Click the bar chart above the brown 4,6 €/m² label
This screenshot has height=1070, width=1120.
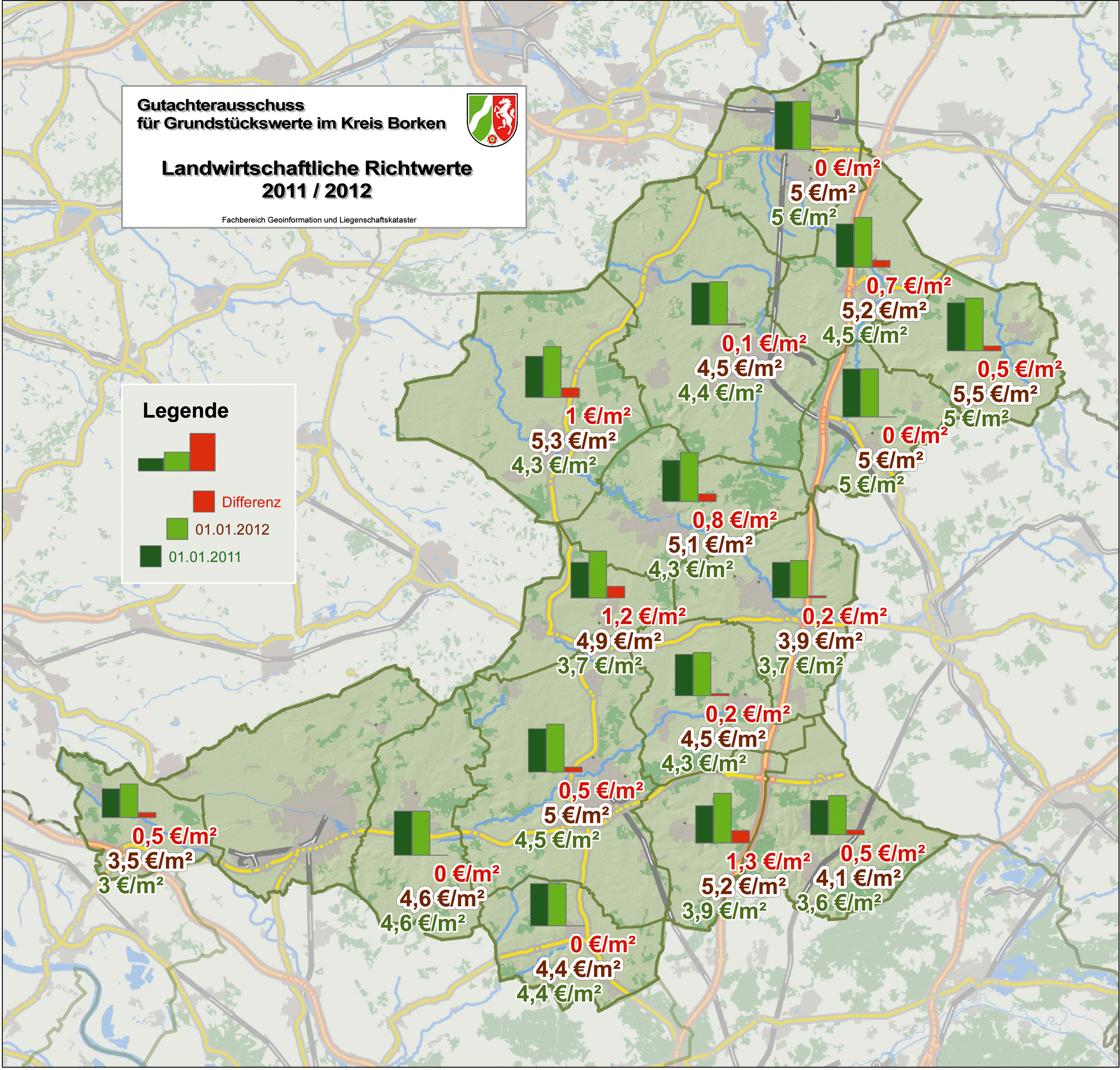click(x=421, y=833)
